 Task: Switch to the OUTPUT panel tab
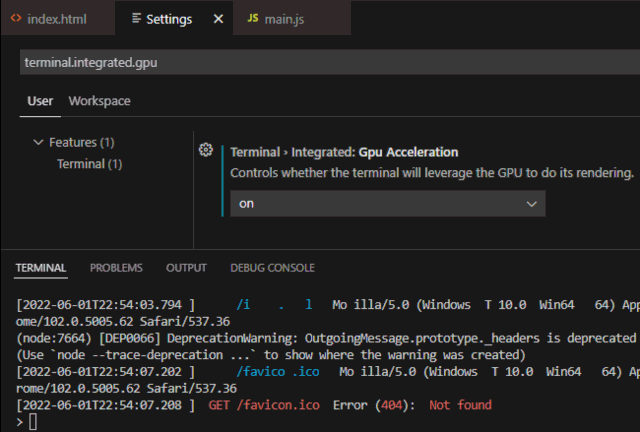coord(186,268)
